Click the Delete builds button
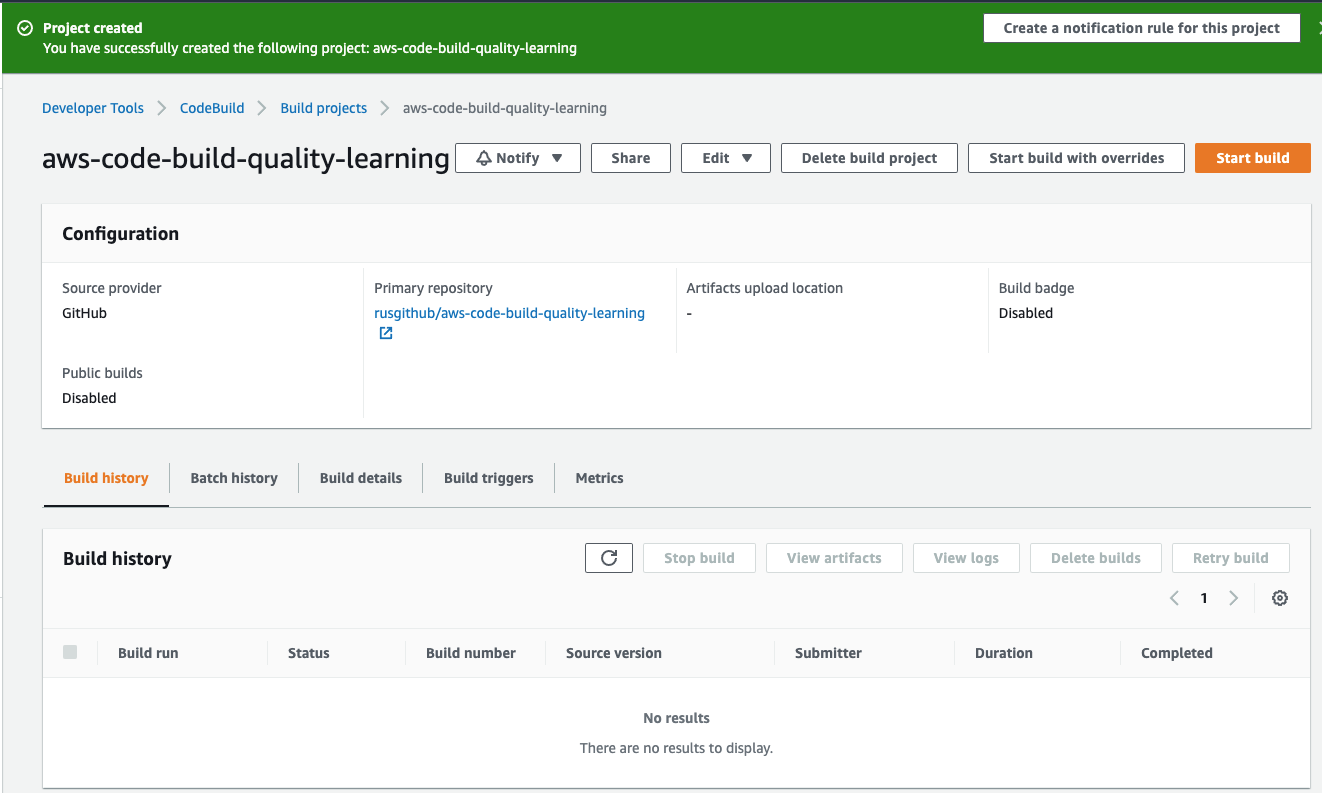This screenshot has width=1322, height=793. (1096, 558)
